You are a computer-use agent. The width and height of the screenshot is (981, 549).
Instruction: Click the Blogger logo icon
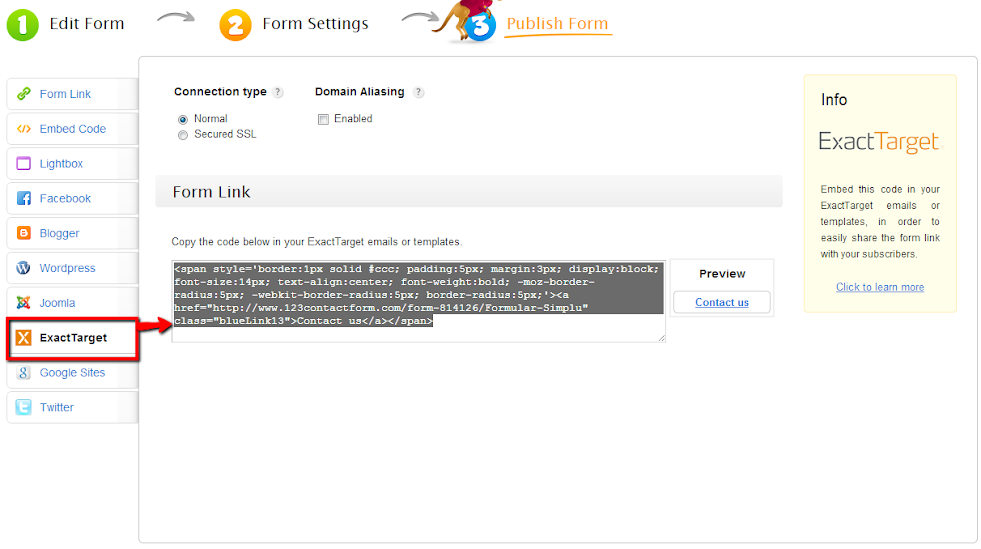pos(24,233)
